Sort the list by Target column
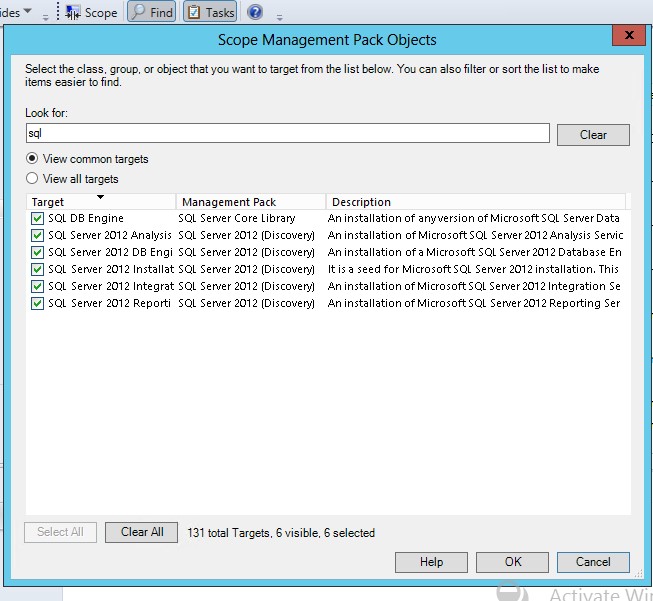This screenshot has height=601, width=653. tap(101, 202)
